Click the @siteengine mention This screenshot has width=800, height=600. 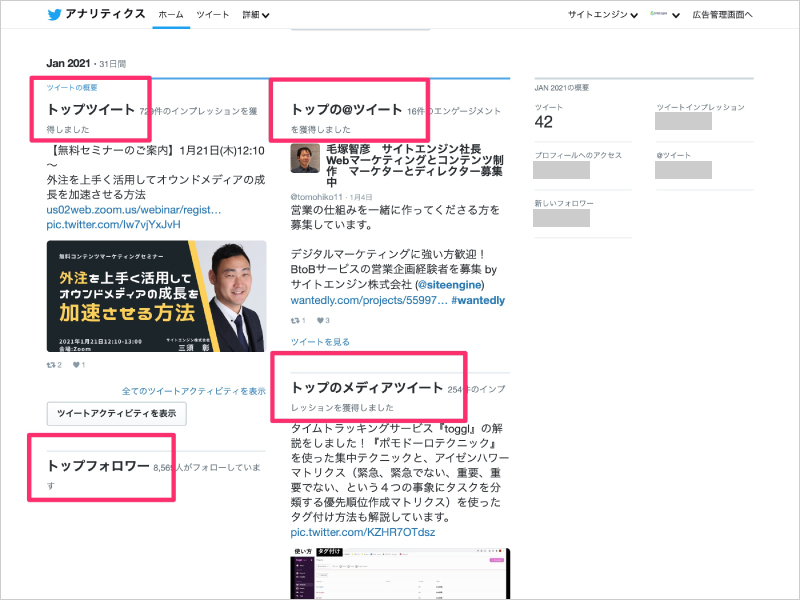(449, 285)
